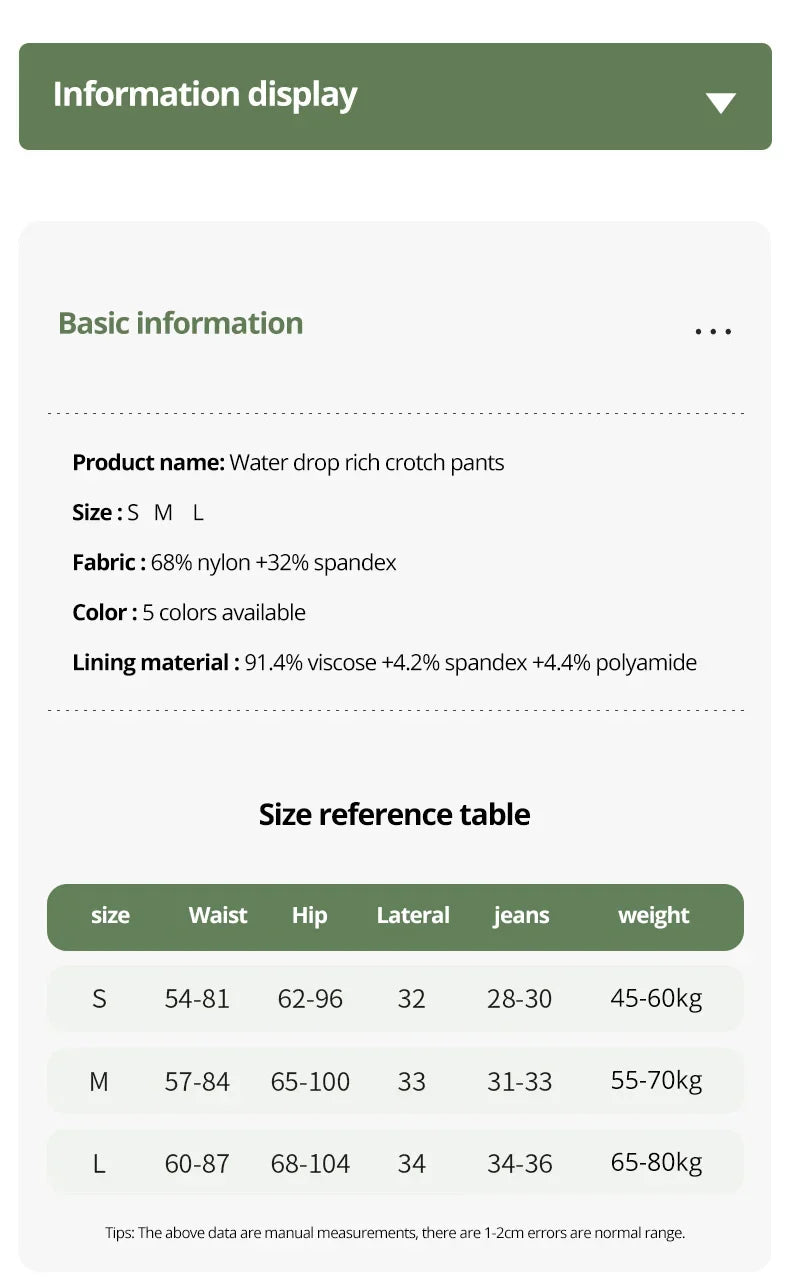This screenshot has width=790, height=1278.
Task: Select the weight column header
Action: 654,916
